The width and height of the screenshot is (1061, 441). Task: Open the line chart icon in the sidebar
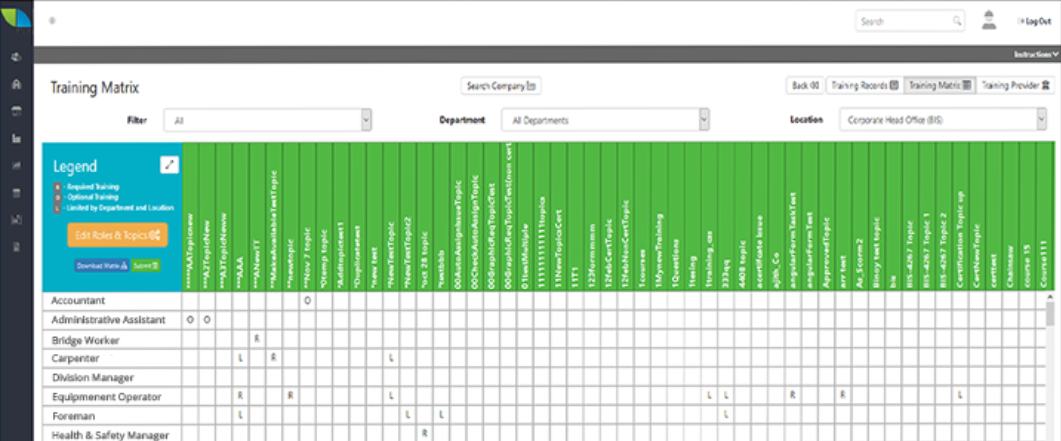click(16, 166)
